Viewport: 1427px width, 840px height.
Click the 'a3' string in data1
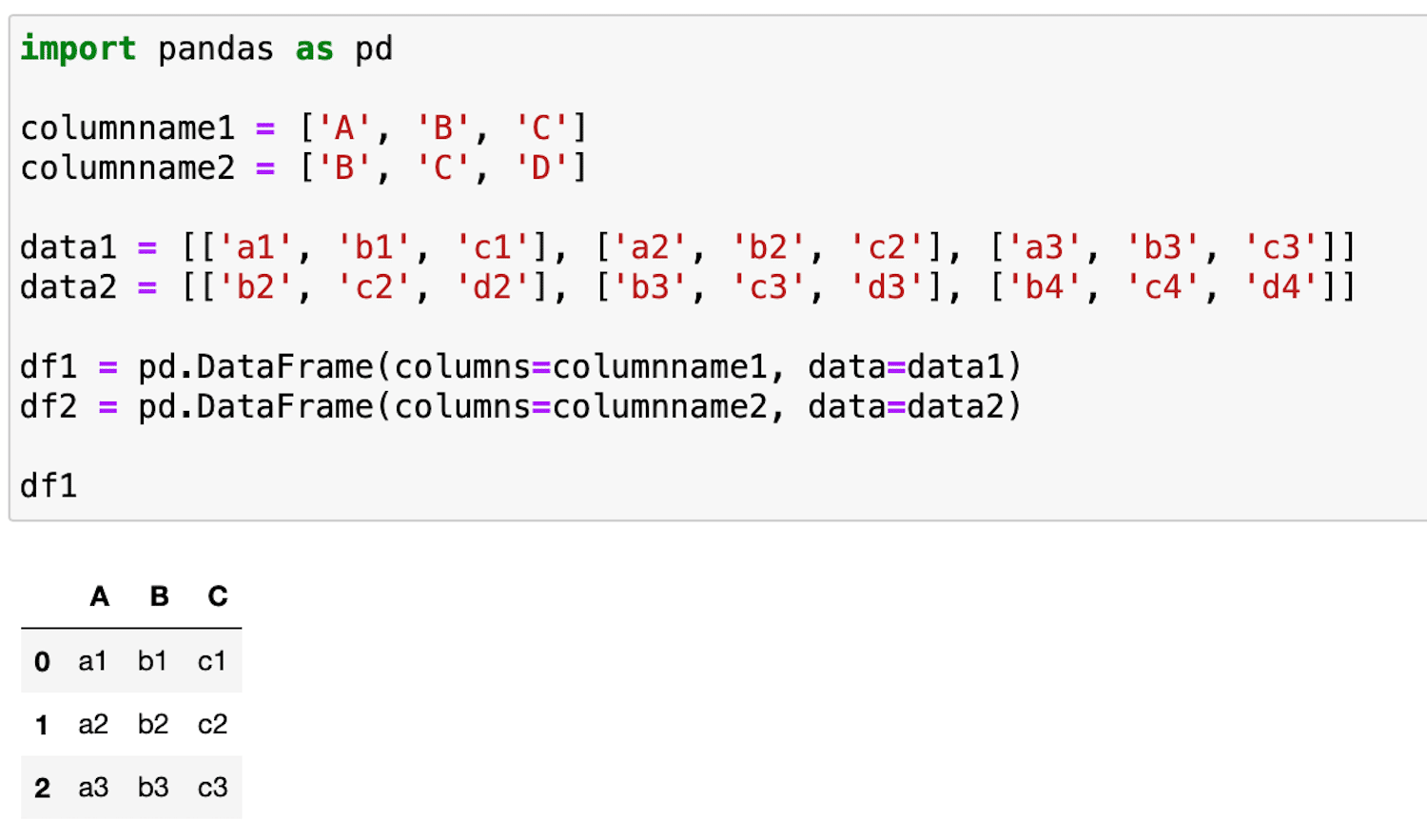(x=1044, y=247)
